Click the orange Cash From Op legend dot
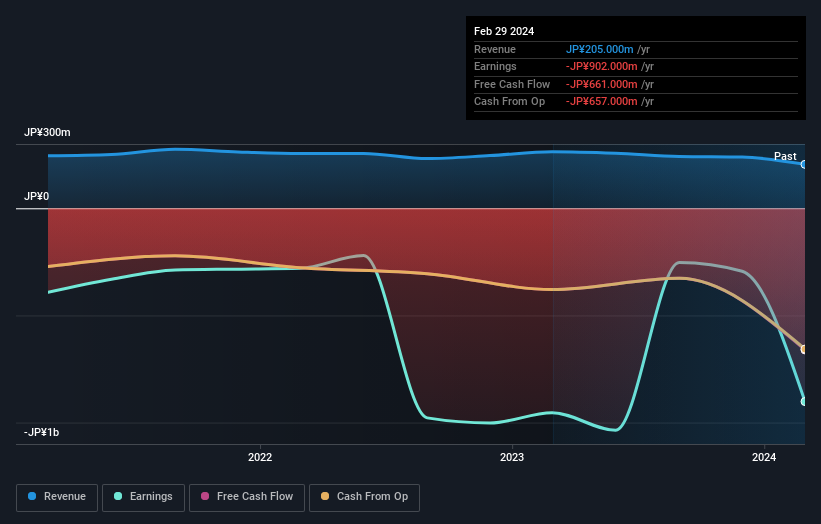The image size is (821, 524). 325,496
